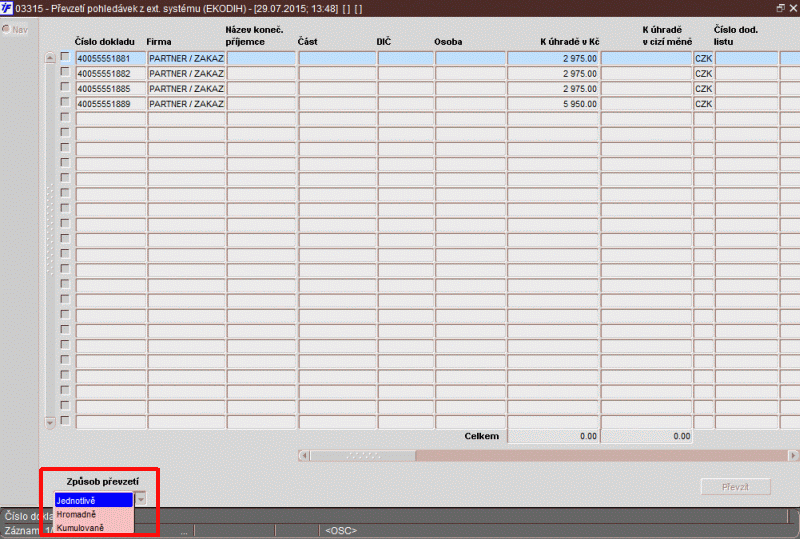The height and width of the screenshot is (539, 800).
Task: Click the K úhradě v Kč column header
Action: [569, 42]
